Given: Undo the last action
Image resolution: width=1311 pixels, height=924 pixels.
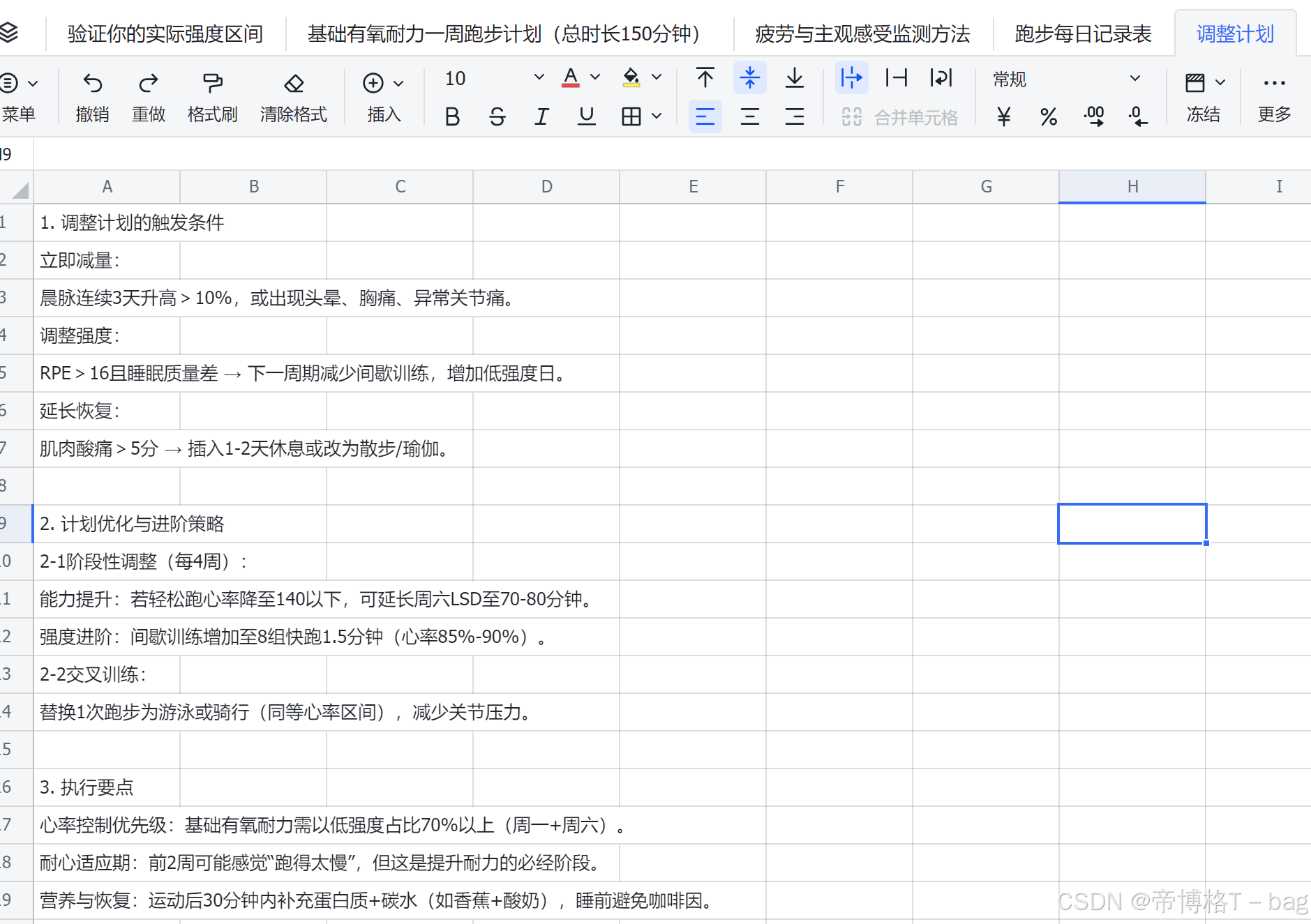Looking at the screenshot, I should pos(93,96).
